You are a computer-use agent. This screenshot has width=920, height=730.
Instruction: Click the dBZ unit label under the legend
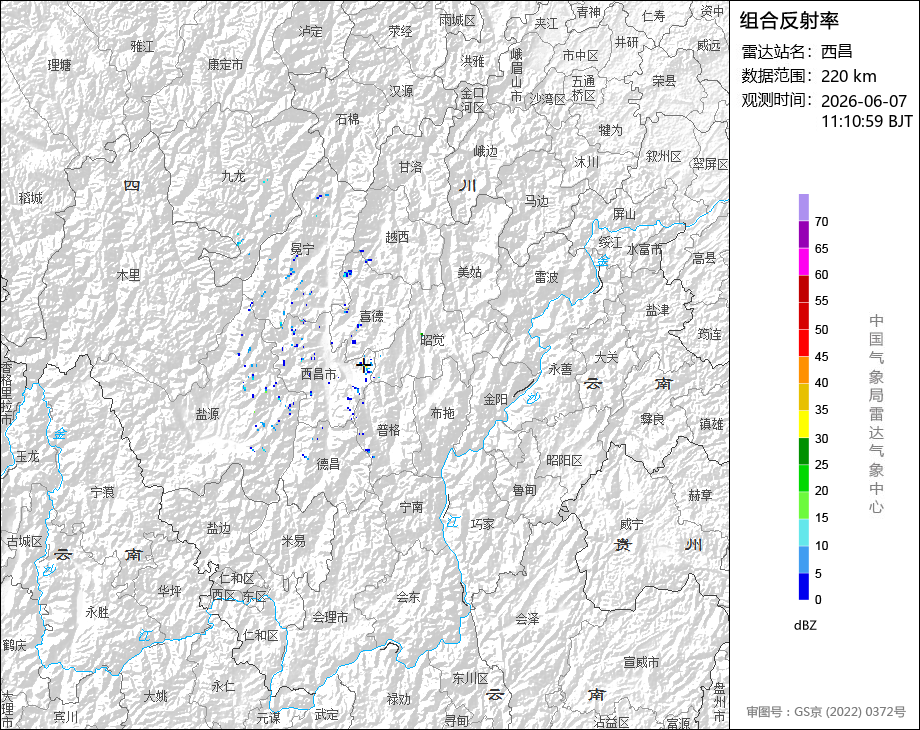[805, 625]
